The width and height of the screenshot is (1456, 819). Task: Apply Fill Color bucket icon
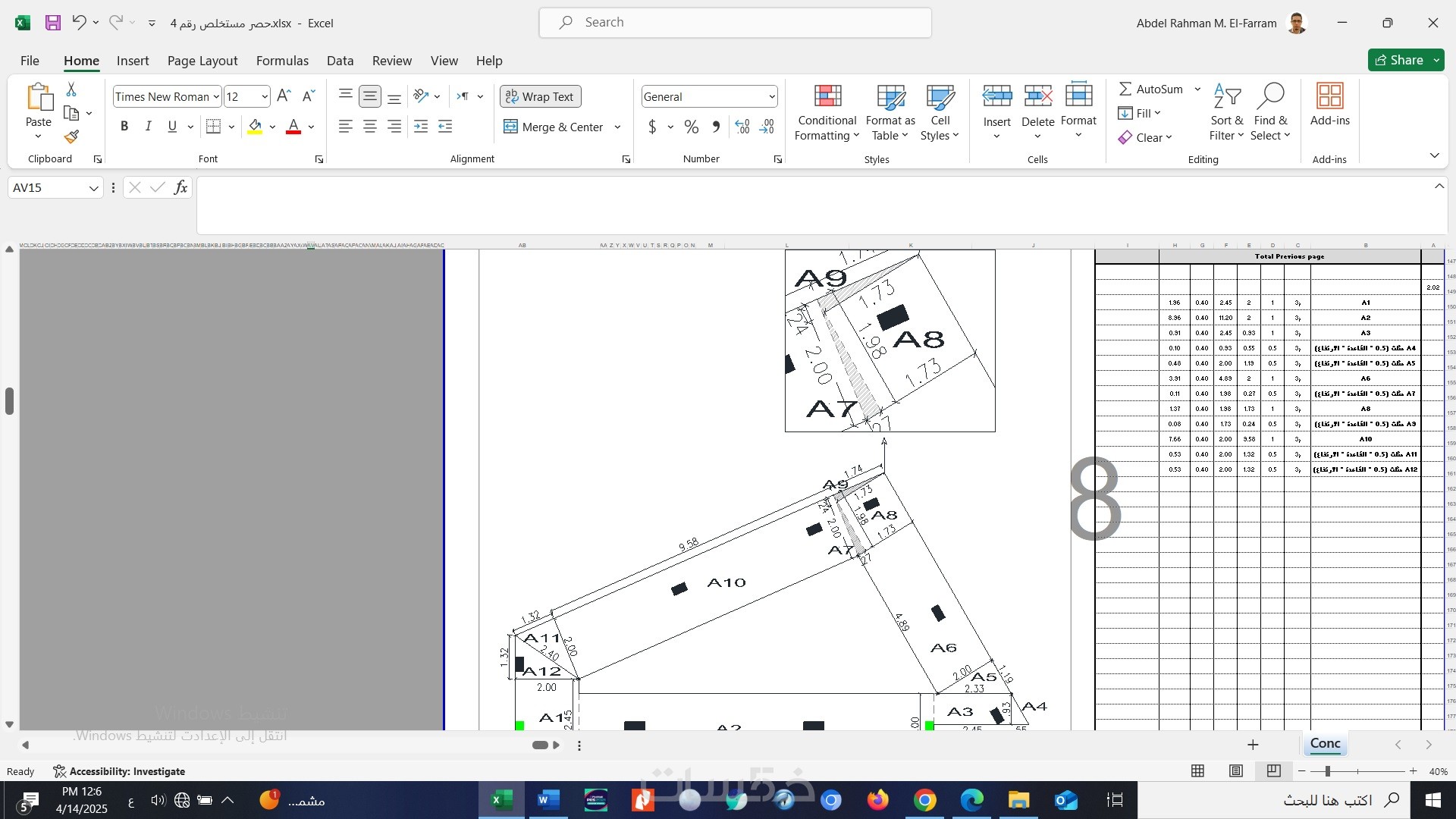point(255,127)
